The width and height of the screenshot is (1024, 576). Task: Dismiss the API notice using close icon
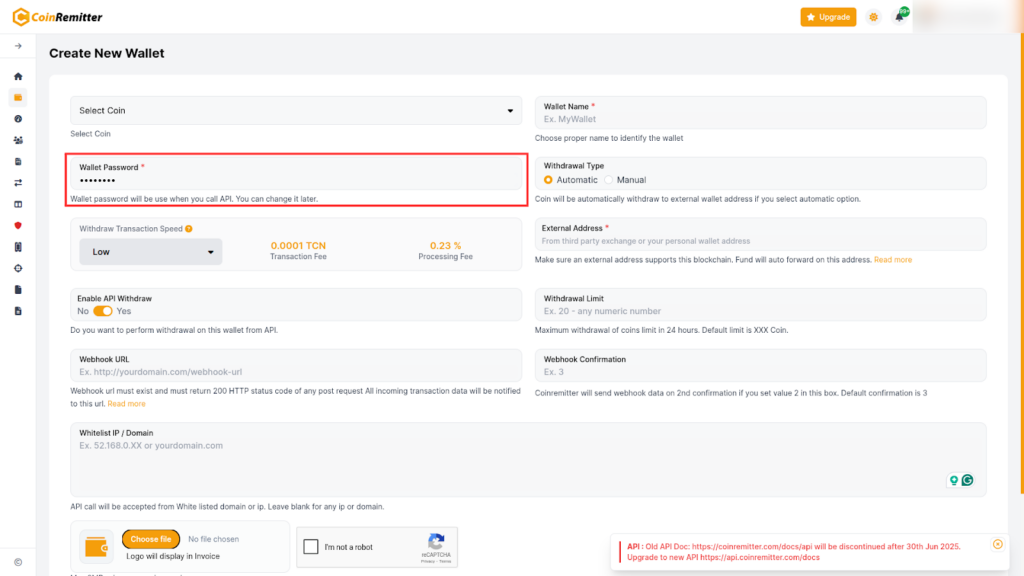(997, 544)
